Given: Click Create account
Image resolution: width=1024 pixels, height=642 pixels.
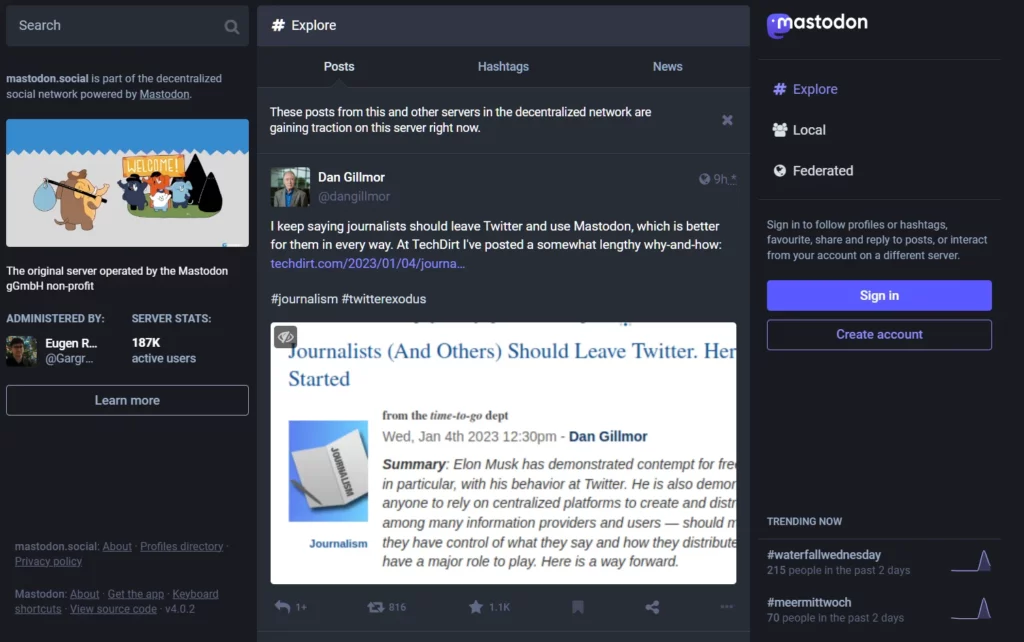Looking at the screenshot, I should pyautogui.click(x=878, y=334).
